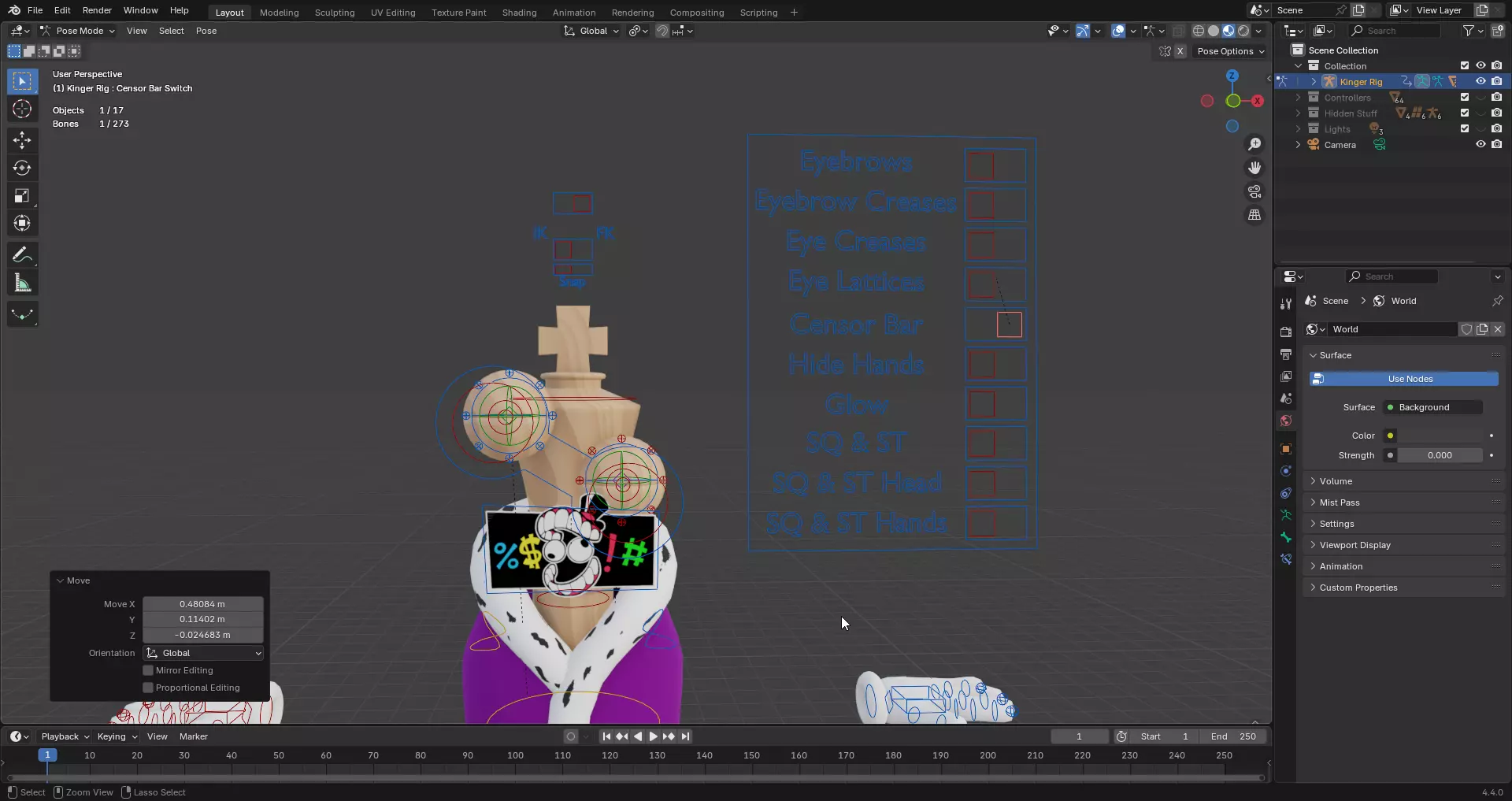The width and height of the screenshot is (1512, 801).
Task: Play animation forward button
Action: point(653,736)
